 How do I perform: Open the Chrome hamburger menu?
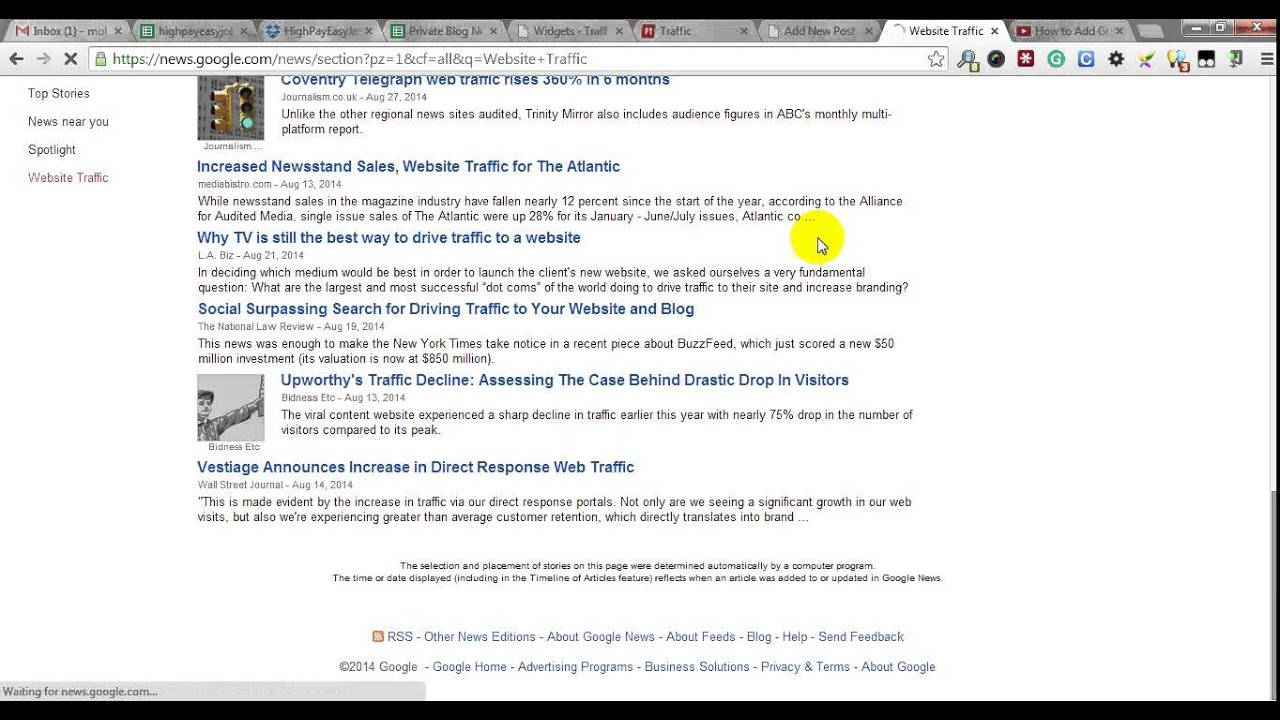click(1267, 59)
